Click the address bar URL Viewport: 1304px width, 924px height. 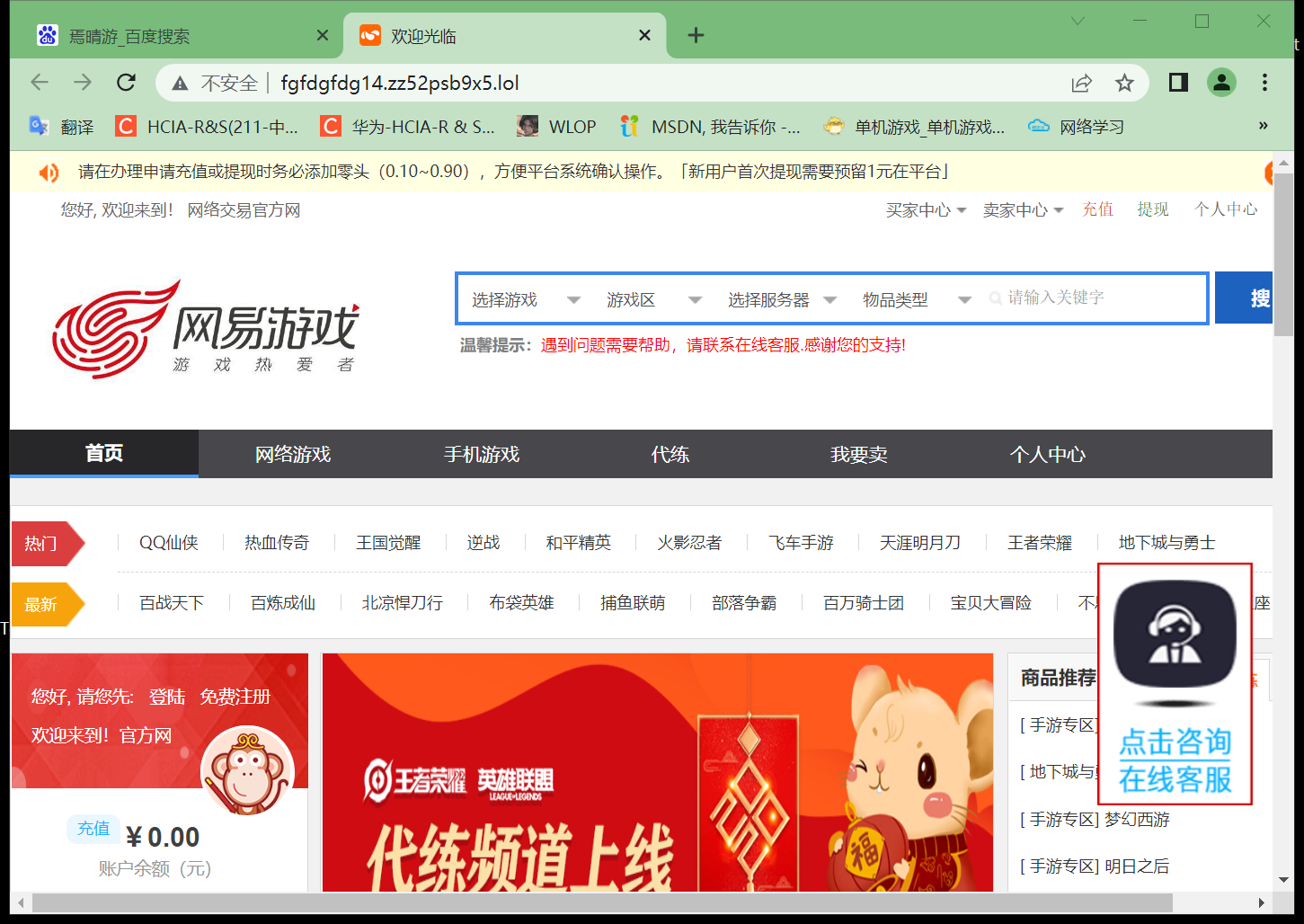(400, 84)
